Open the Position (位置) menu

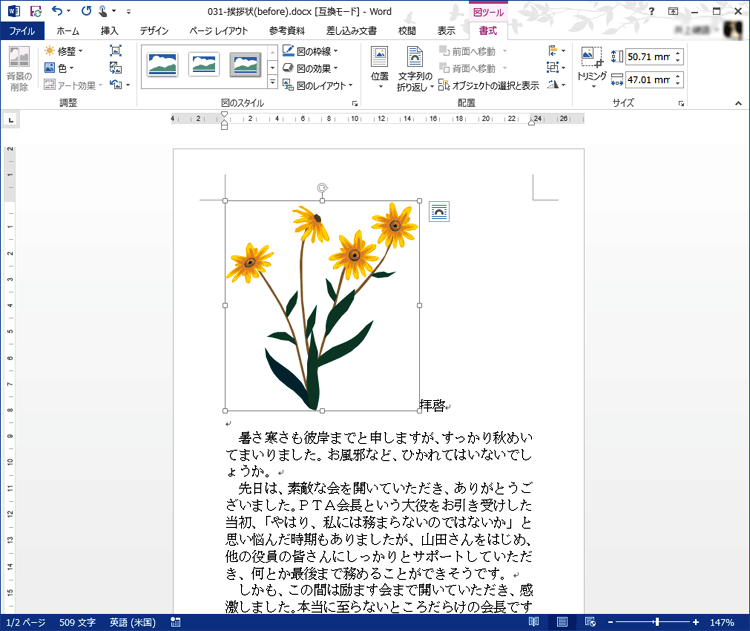[x=380, y=68]
